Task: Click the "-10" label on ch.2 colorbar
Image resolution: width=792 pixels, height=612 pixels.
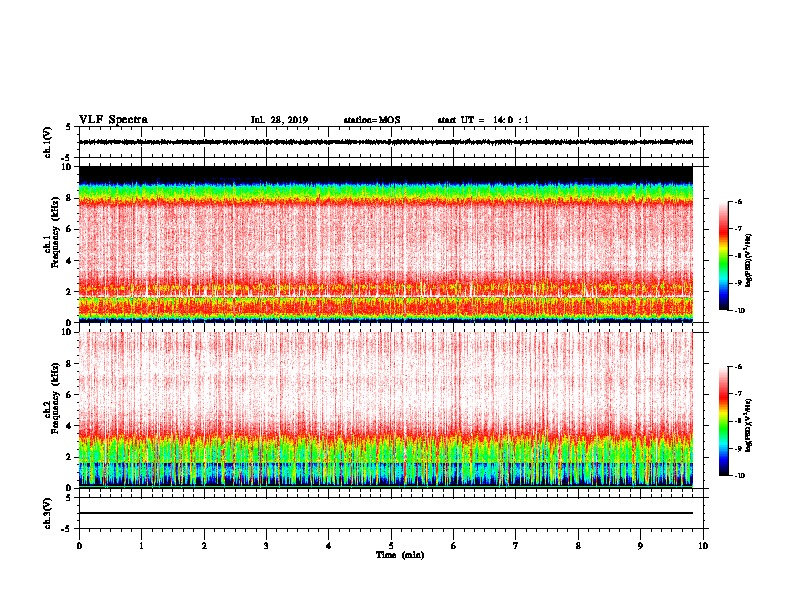Action: (x=739, y=476)
